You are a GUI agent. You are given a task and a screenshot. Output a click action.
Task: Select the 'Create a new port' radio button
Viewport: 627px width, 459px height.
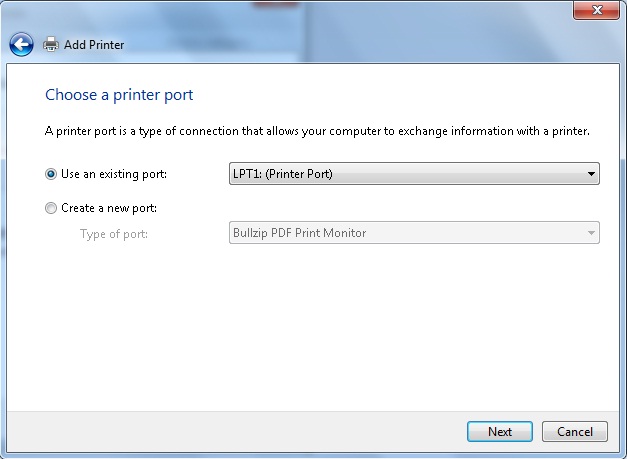point(51,208)
